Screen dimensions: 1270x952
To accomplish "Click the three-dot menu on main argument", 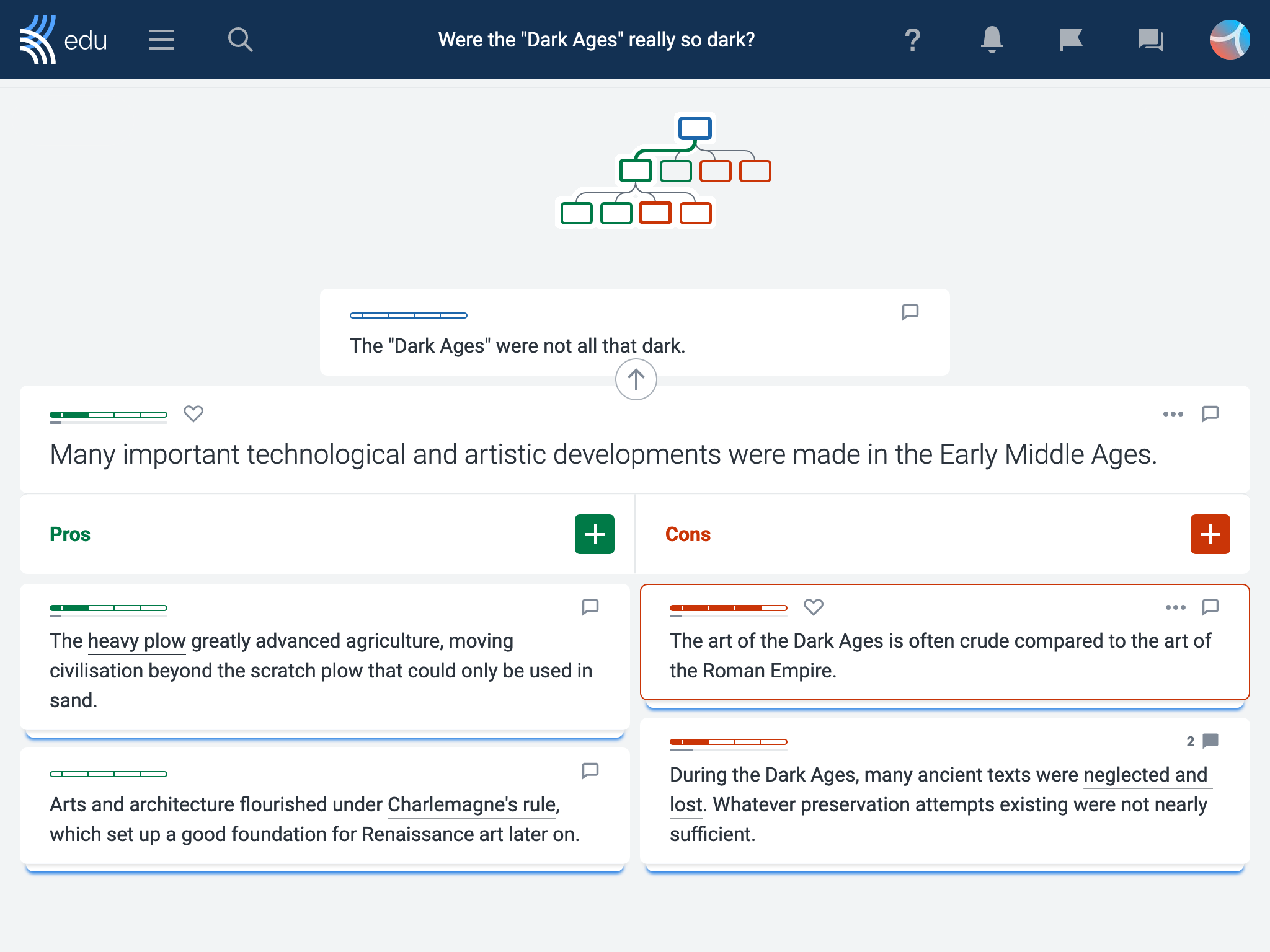I will point(1173,414).
